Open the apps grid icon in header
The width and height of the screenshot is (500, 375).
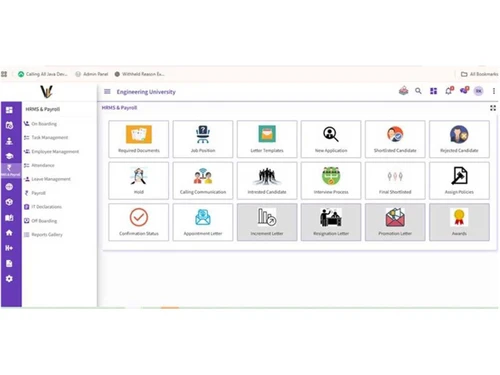pos(433,91)
